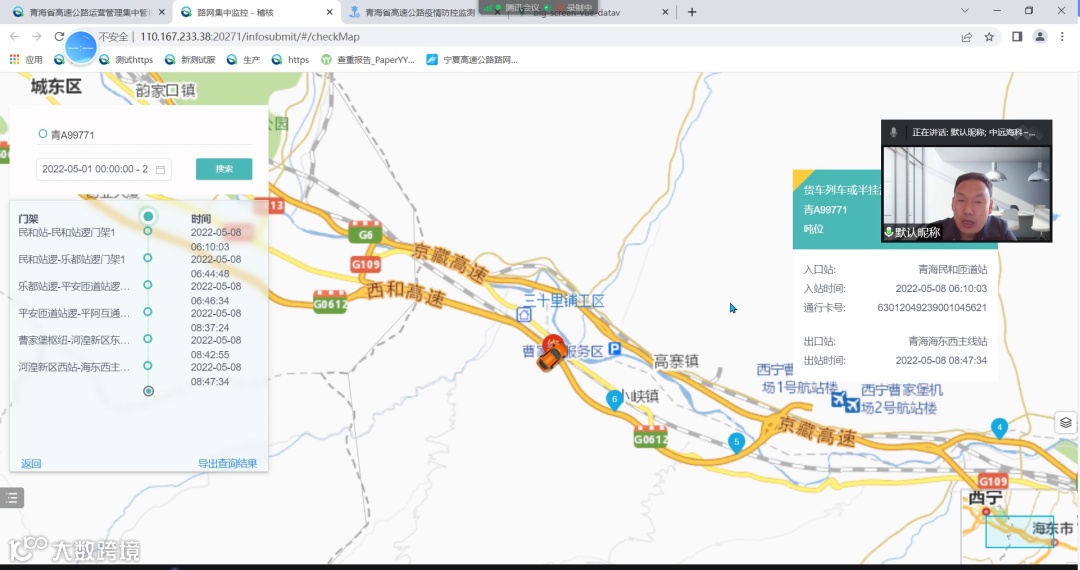Open the 生产 bookmark

(x=244, y=60)
